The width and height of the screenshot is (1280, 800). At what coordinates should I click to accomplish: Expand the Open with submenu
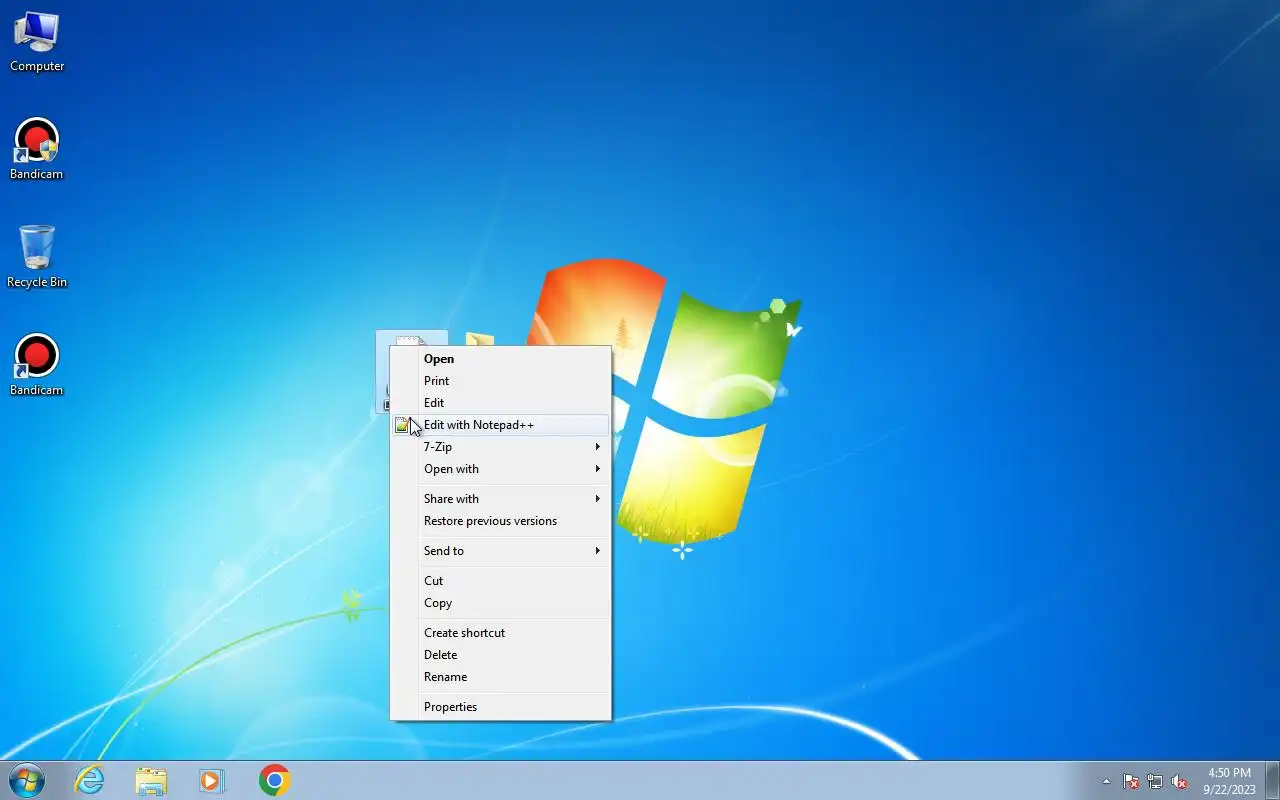[x=500, y=469]
